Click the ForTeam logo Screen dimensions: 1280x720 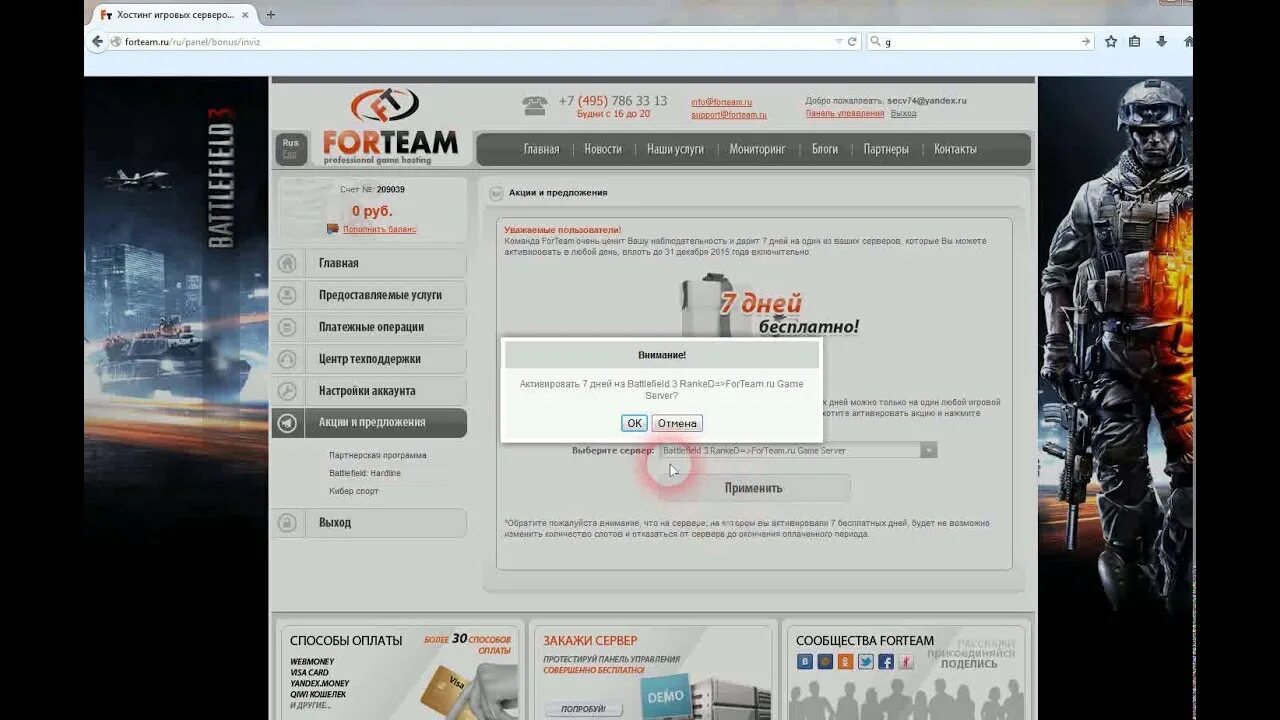390,127
